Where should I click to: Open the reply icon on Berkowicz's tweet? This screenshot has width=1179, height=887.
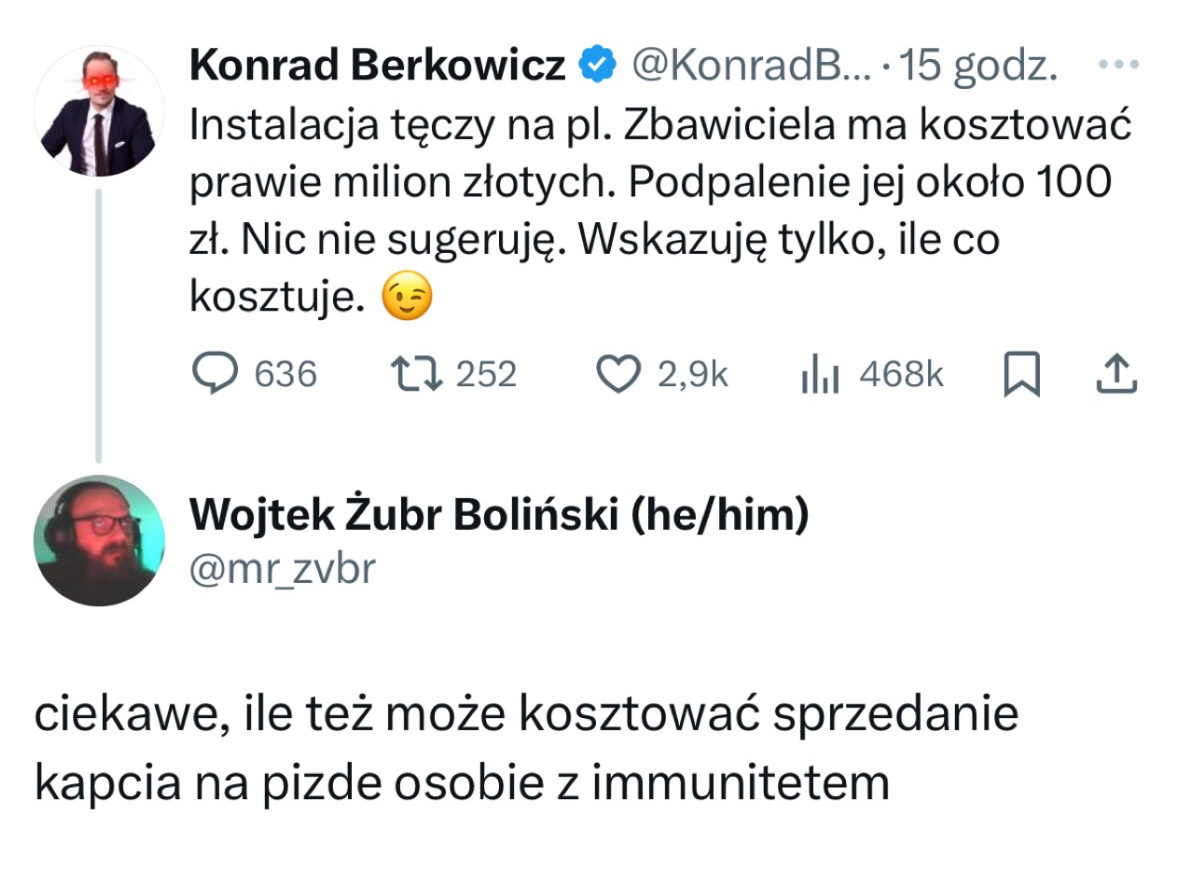click(x=212, y=374)
